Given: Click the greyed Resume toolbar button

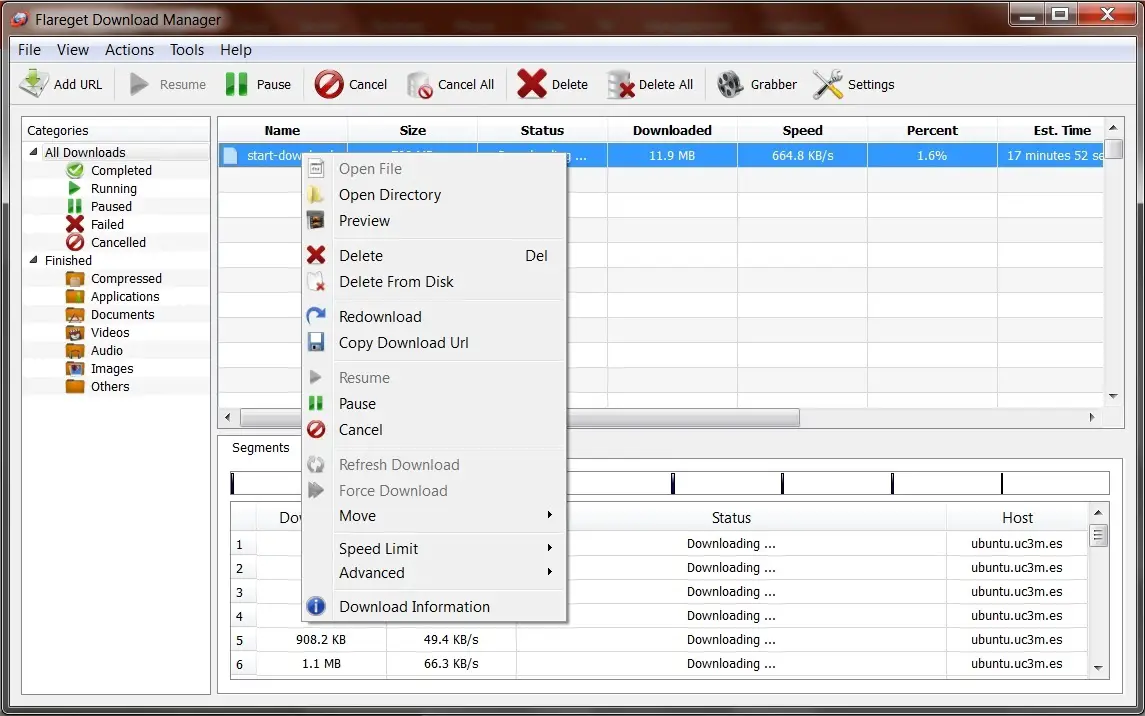Looking at the screenshot, I should point(167,84).
